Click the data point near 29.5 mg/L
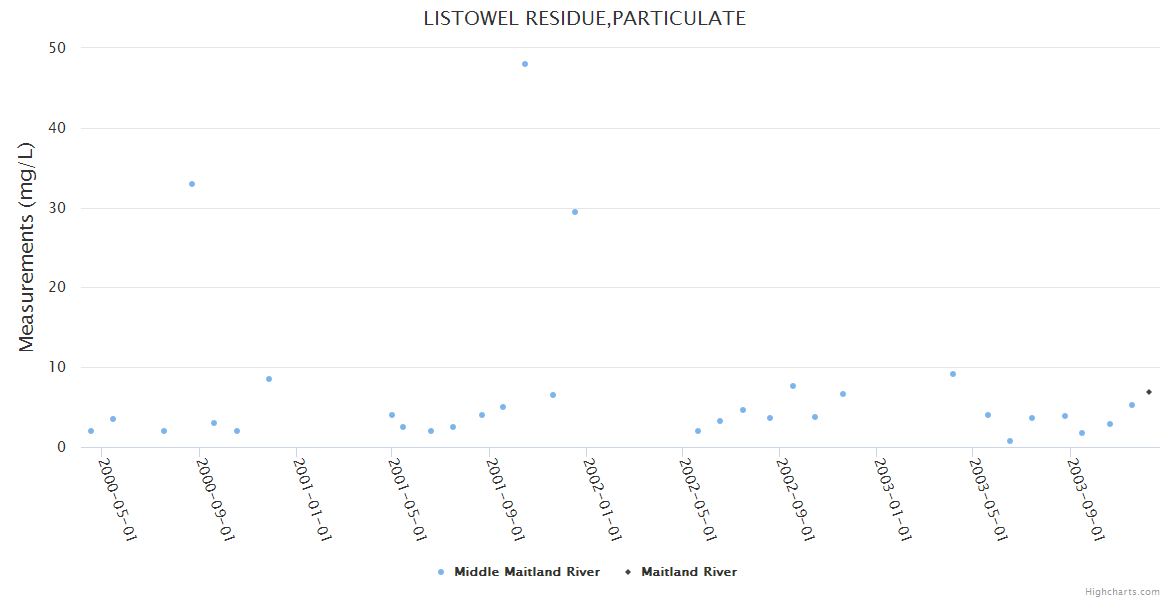Image resolution: width=1170 pixels, height=600 pixels. tap(575, 212)
